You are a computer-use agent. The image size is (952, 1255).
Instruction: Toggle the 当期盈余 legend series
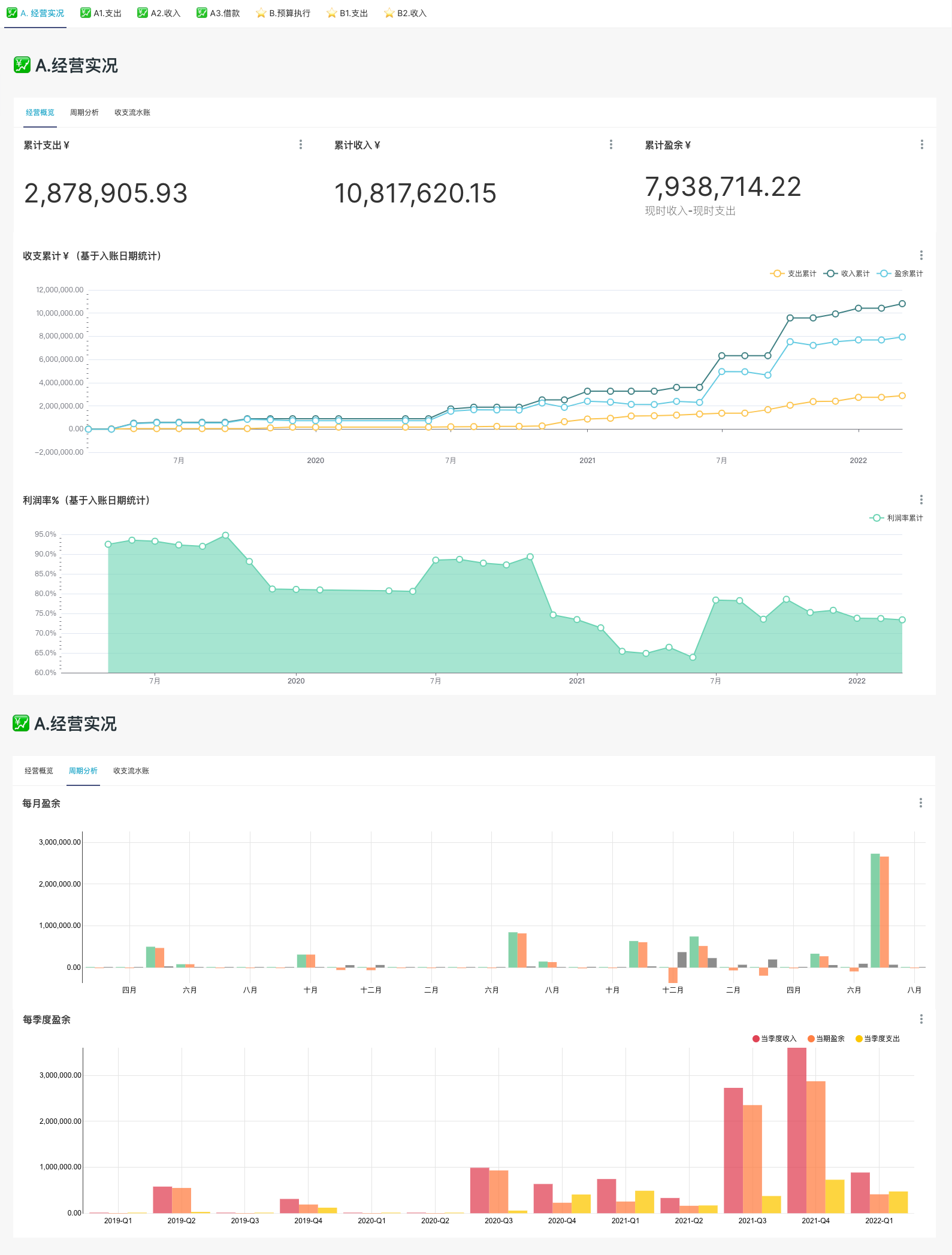pyautogui.click(x=826, y=1039)
